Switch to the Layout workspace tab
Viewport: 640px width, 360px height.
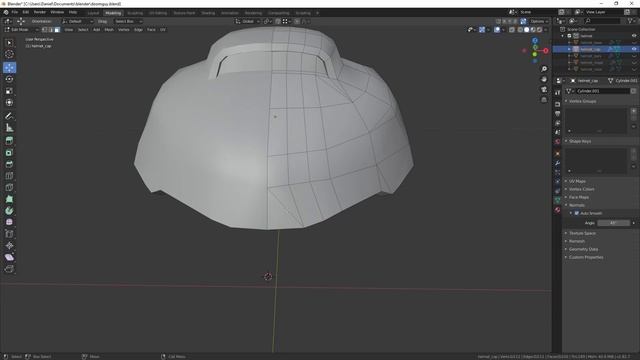point(93,13)
